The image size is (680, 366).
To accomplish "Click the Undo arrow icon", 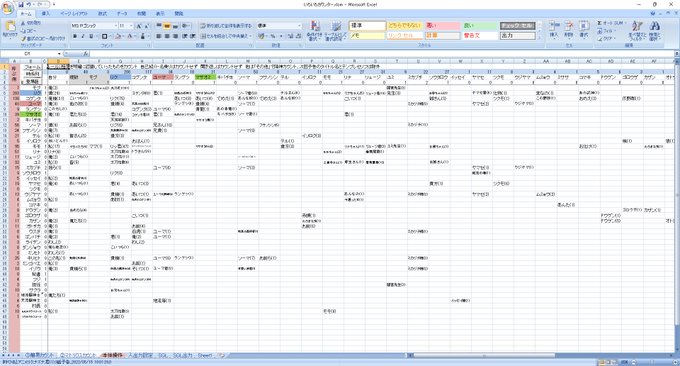I will (x=29, y=4).
